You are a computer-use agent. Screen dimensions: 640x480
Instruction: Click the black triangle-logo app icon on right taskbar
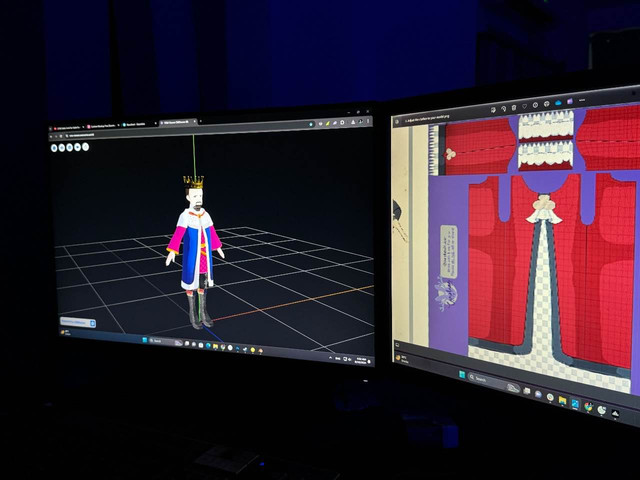point(615,413)
